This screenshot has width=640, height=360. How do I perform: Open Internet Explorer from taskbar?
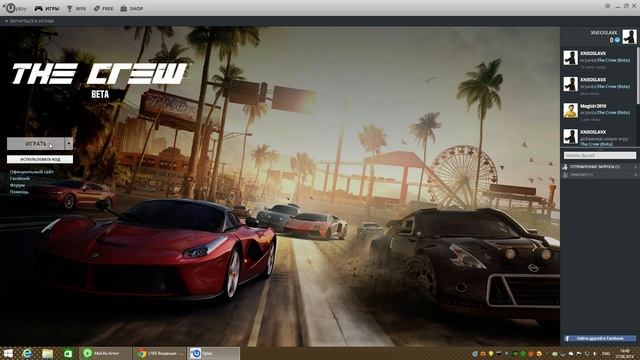pos(27,353)
